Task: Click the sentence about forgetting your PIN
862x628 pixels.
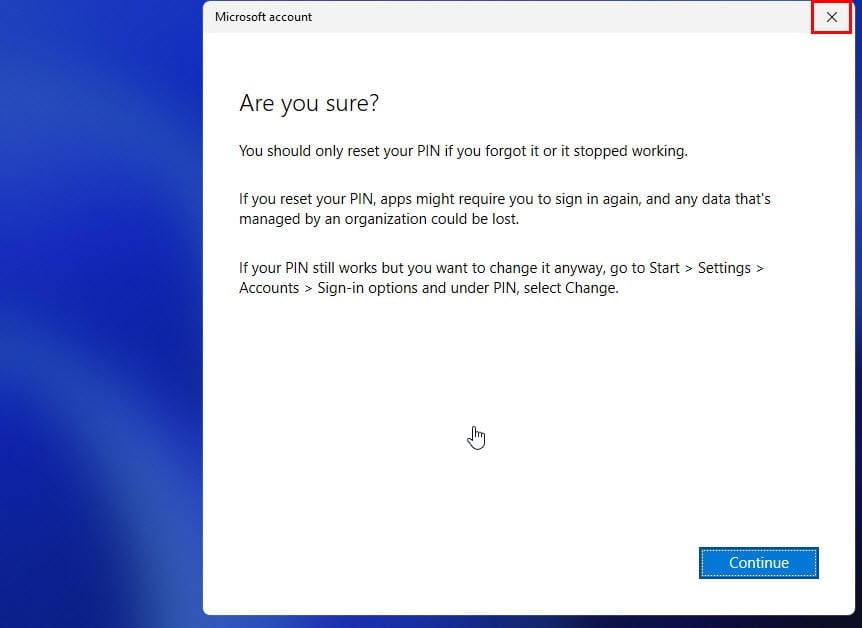Action: click(x=463, y=151)
